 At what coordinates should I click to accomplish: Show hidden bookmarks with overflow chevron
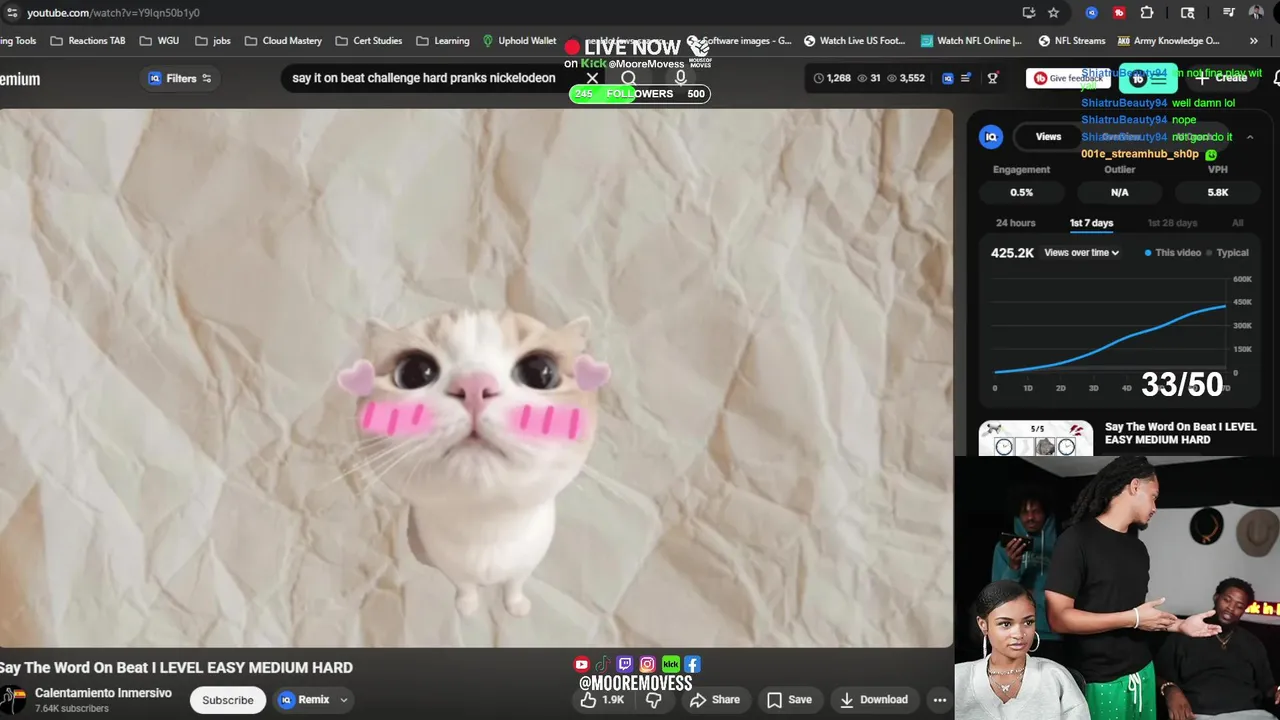pos(1254,41)
